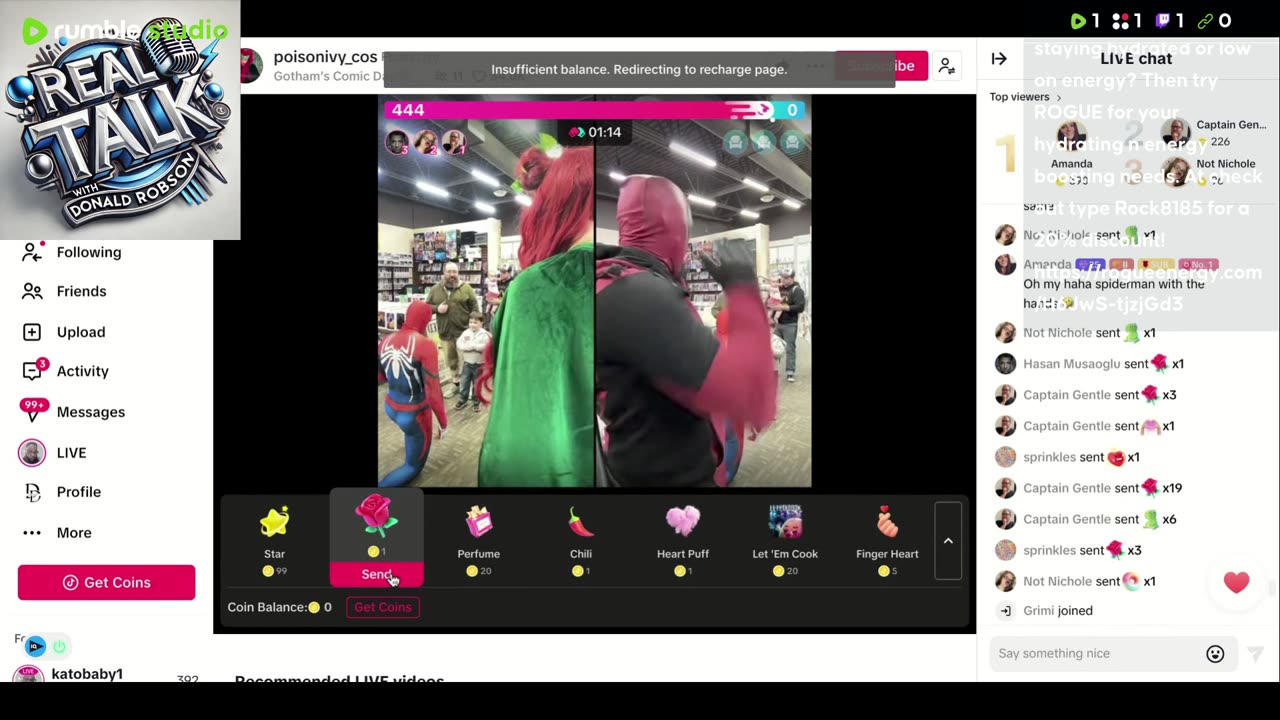Click the 'Grimi joined' chat notice
The height and width of the screenshot is (720, 1280).
tap(1057, 611)
